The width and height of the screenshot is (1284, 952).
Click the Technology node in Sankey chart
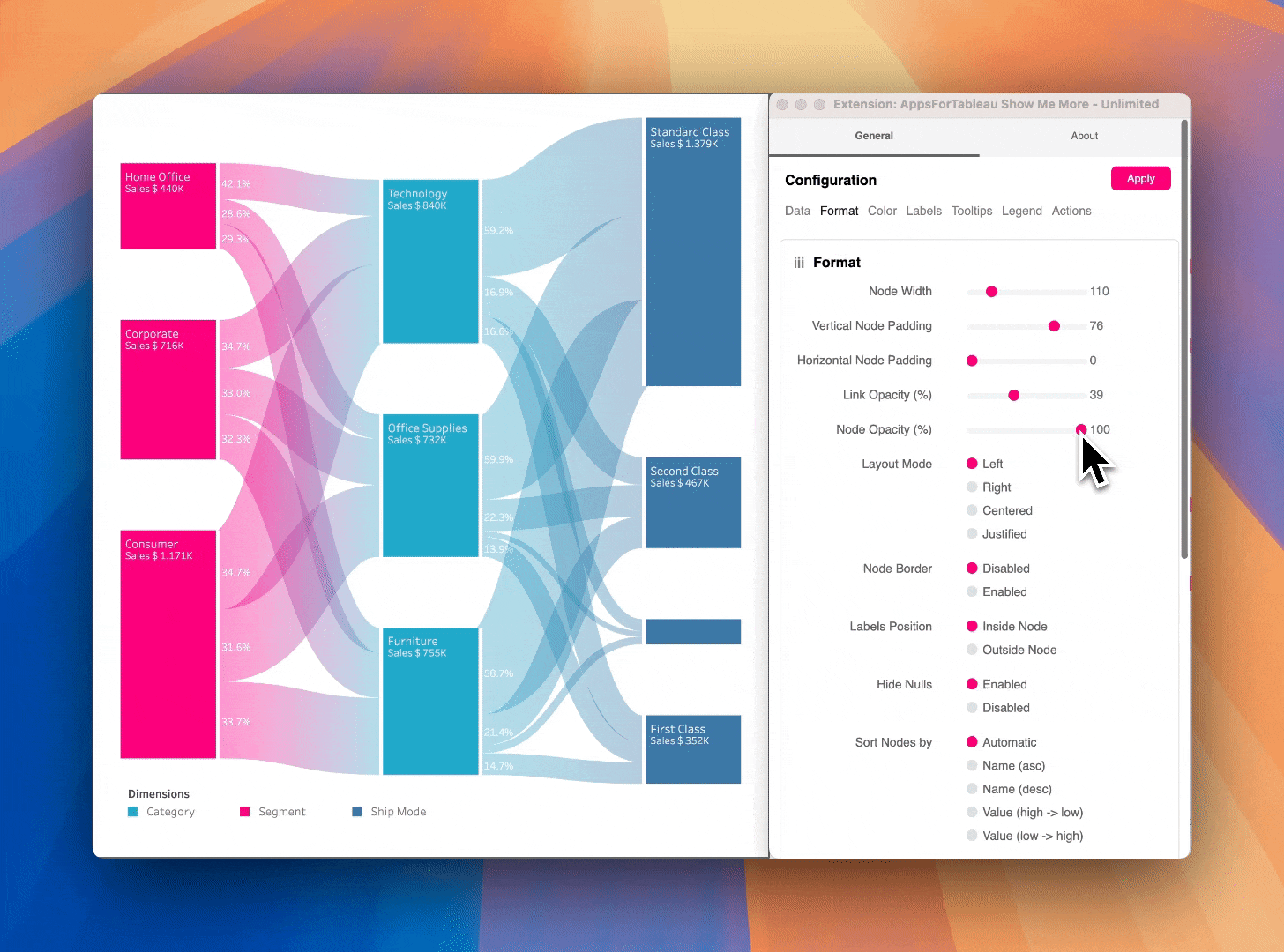[x=430, y=262]
